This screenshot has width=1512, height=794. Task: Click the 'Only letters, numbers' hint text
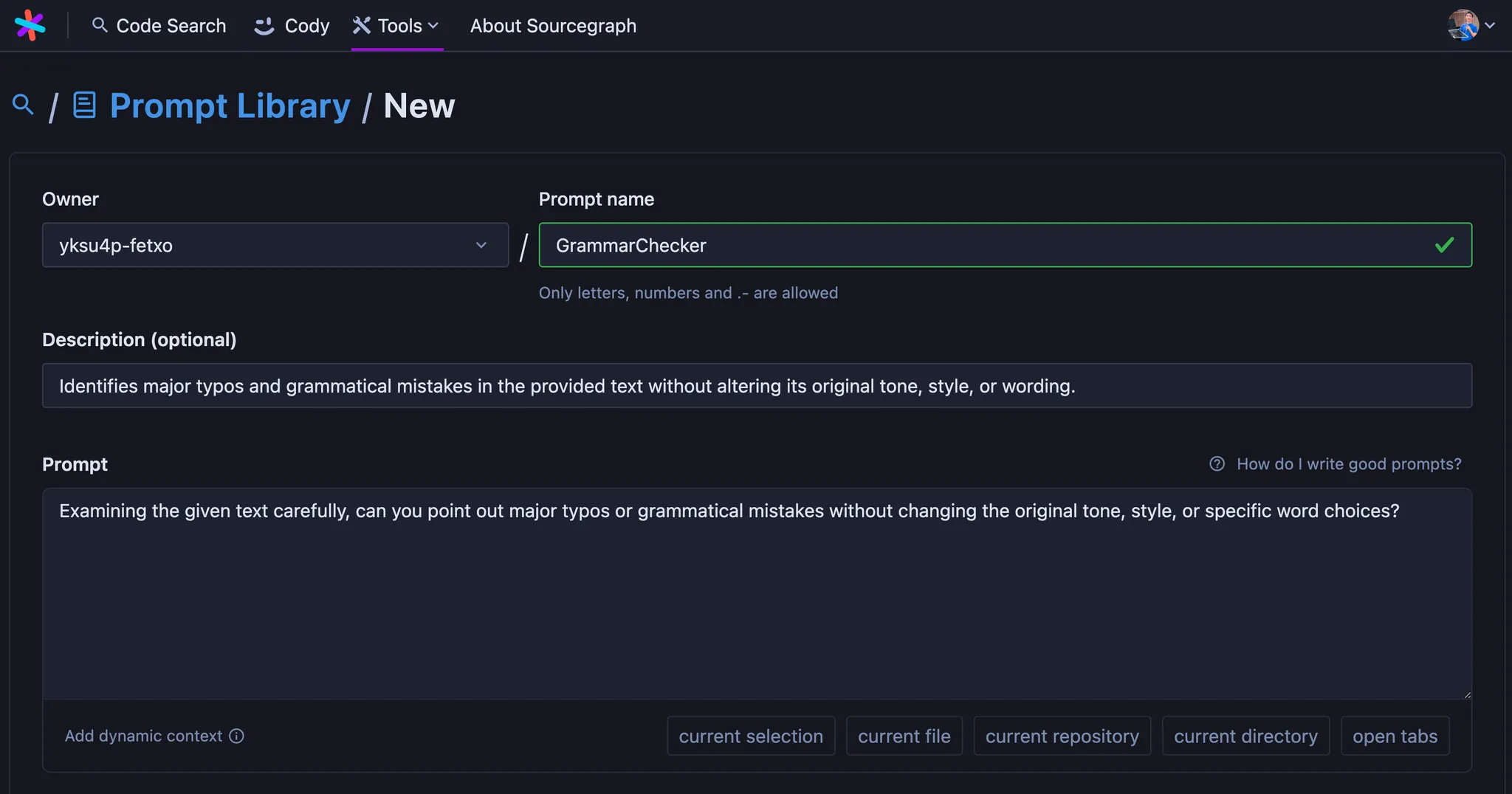click(x=688, y=293)
